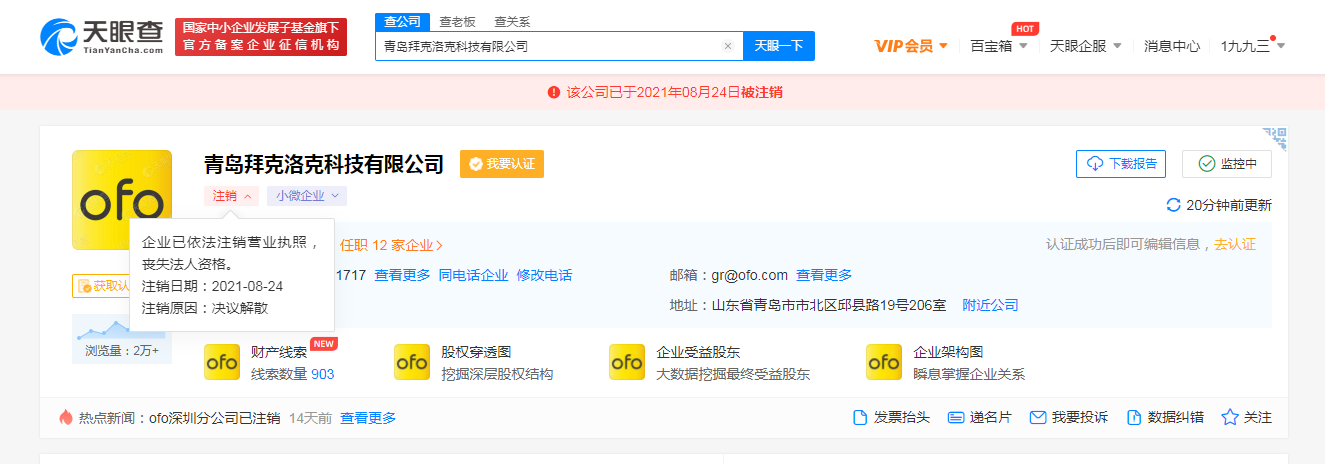Click 同电话企业 link
The image size is (1325, 464).
(473, 275)
